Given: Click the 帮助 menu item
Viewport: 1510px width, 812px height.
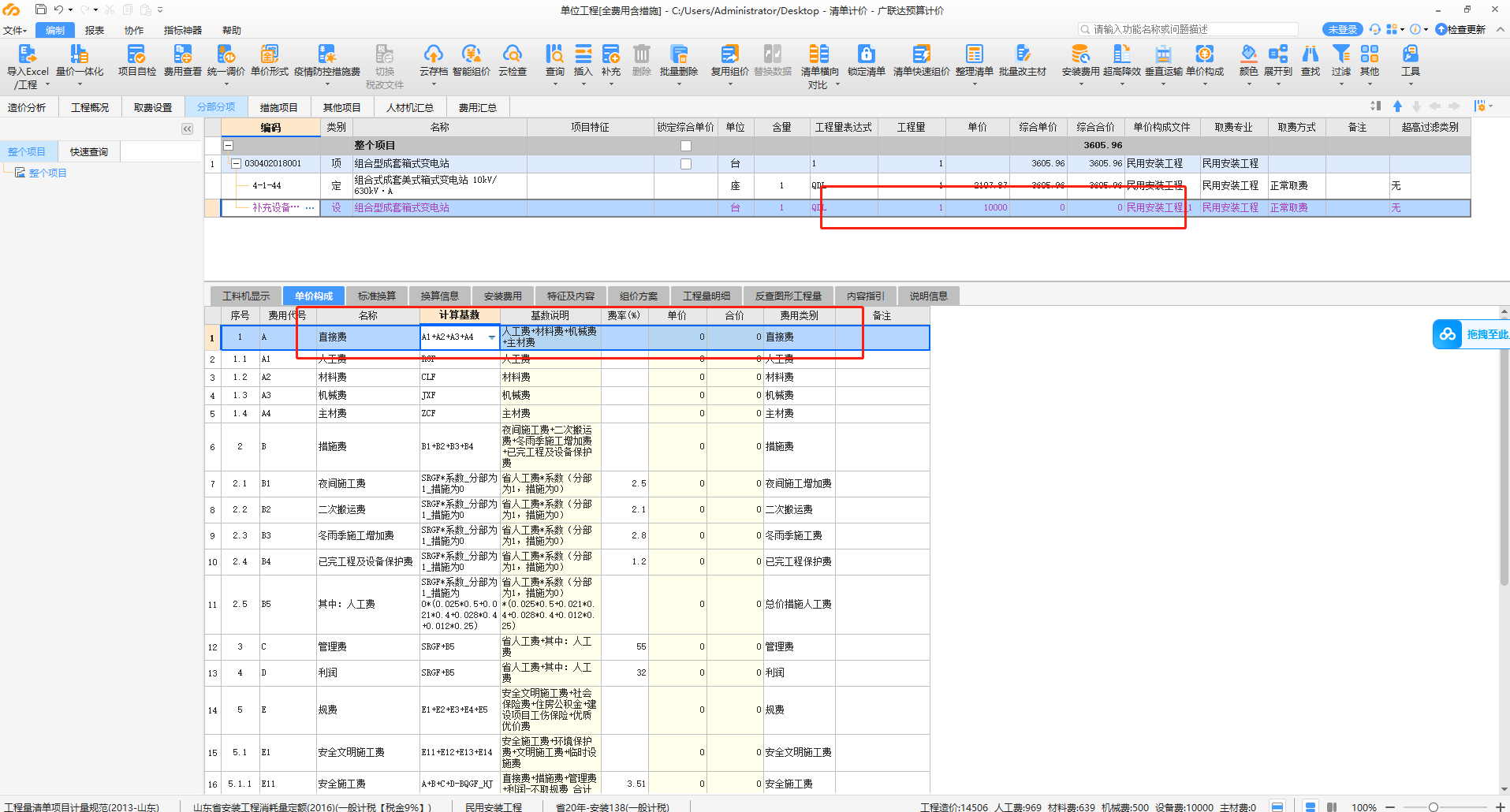Looking at the screenshot, I should pos(232,30).
